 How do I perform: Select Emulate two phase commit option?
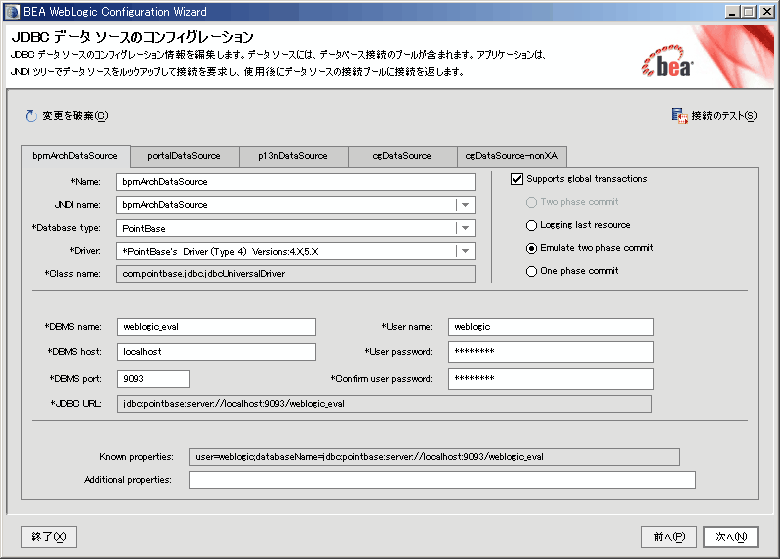pos(531,248)
